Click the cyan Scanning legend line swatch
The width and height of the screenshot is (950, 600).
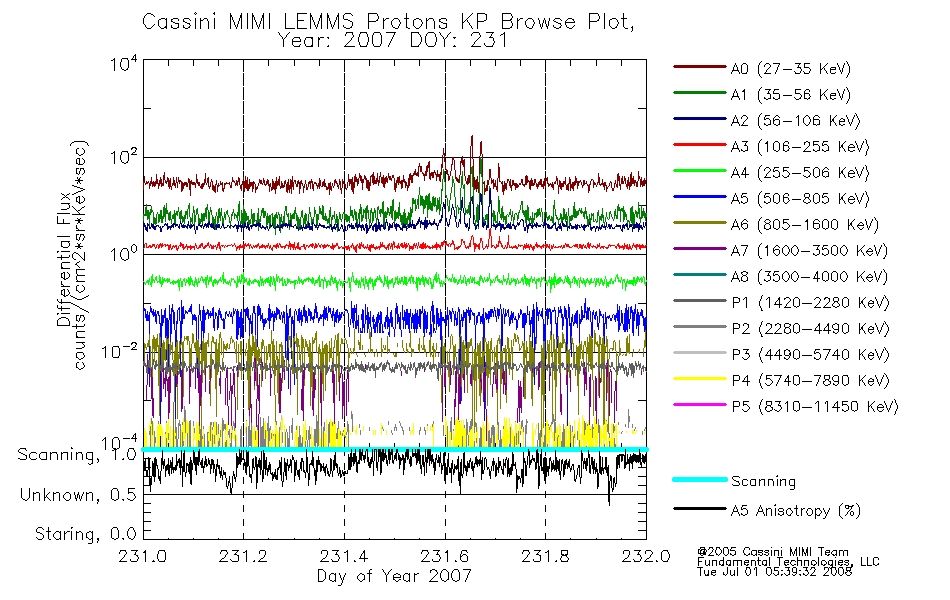coord(699,479)
